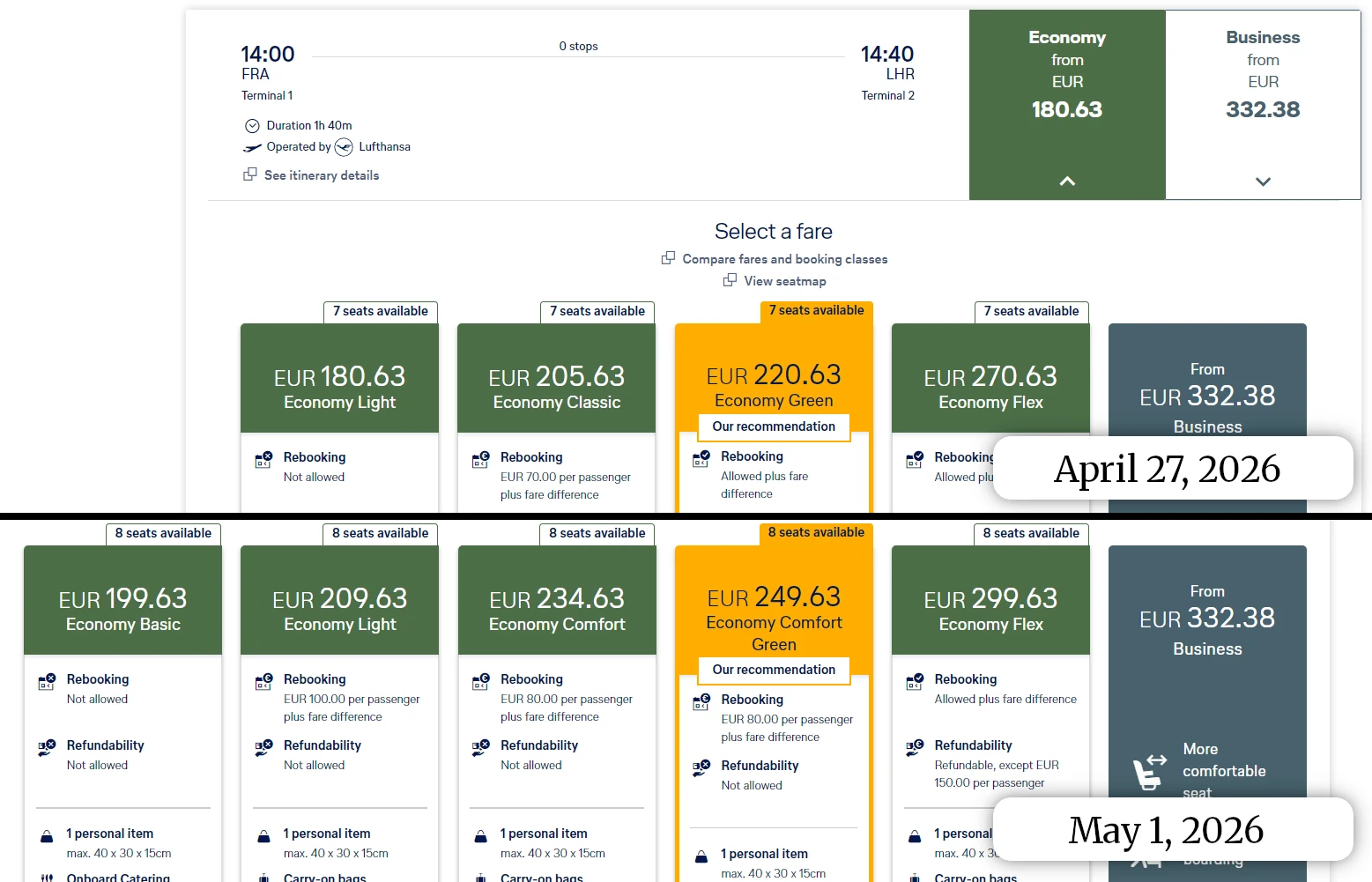Image resolution: width=1372 pixels, height=882 pixels.
Task: Click the popup icon beside See itinerary details
Action: [250, 174]
